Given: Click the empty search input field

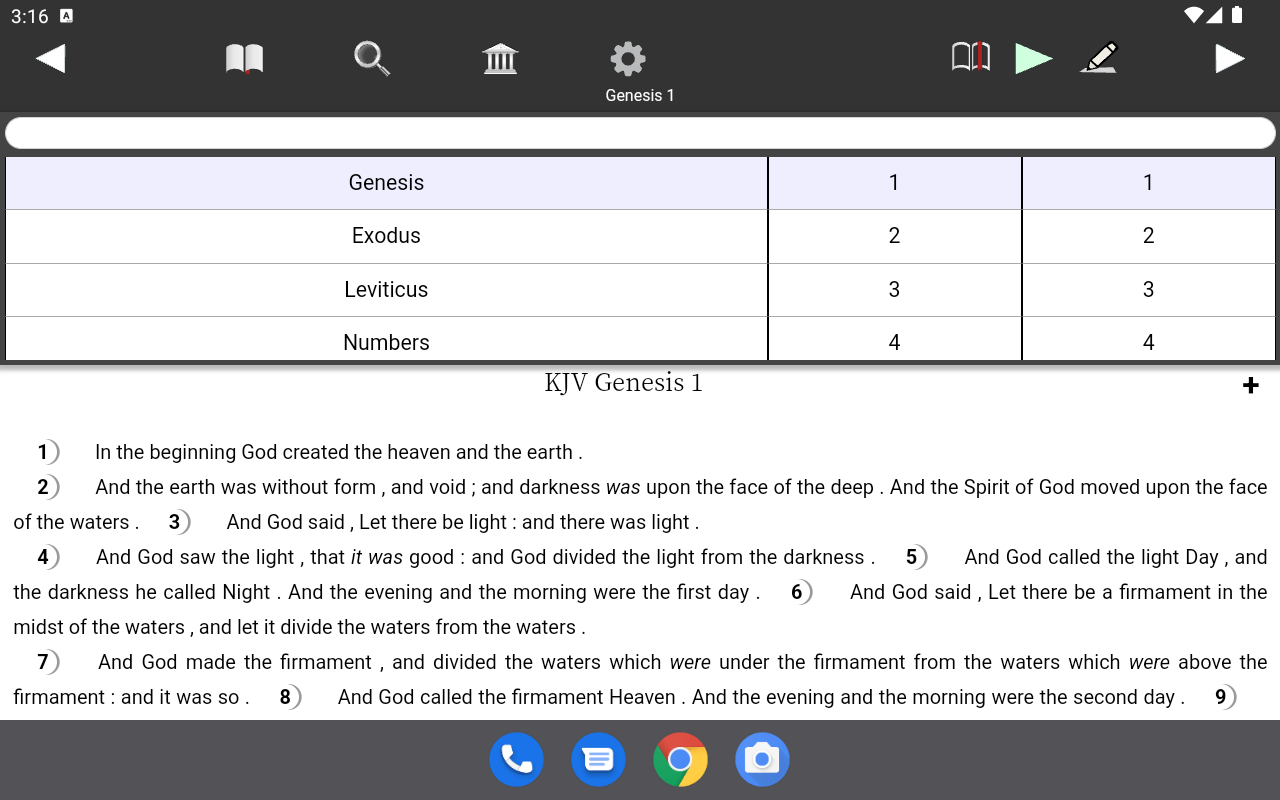Looking at the screenshot, I should [x=640, y=133].
